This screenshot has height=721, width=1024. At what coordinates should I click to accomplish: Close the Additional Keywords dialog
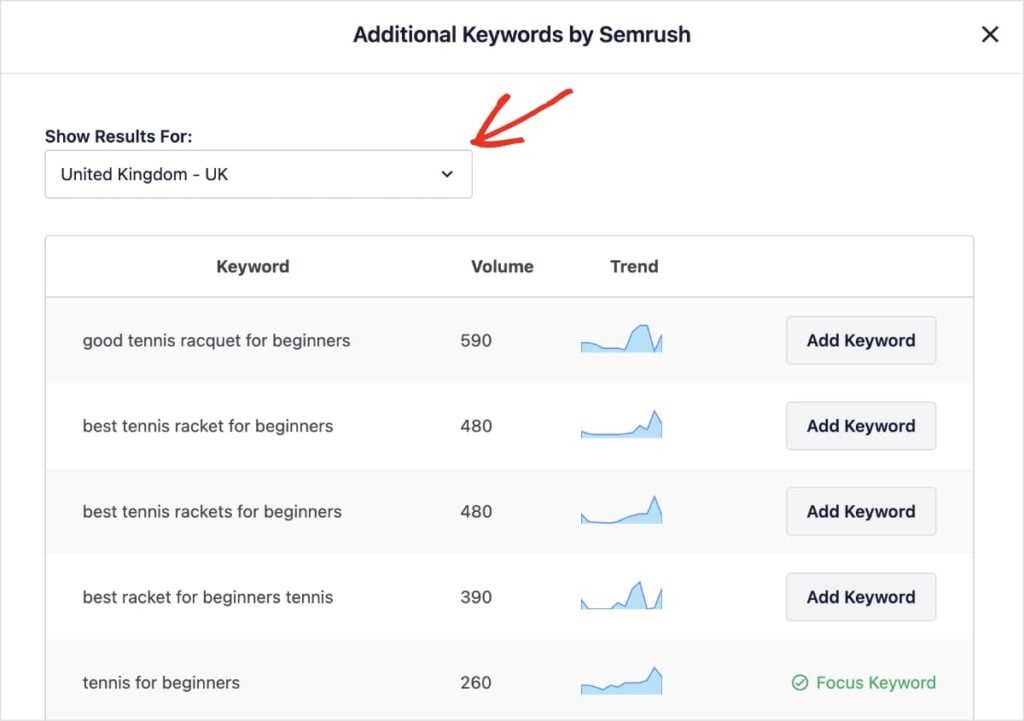[x=990, y=34]
